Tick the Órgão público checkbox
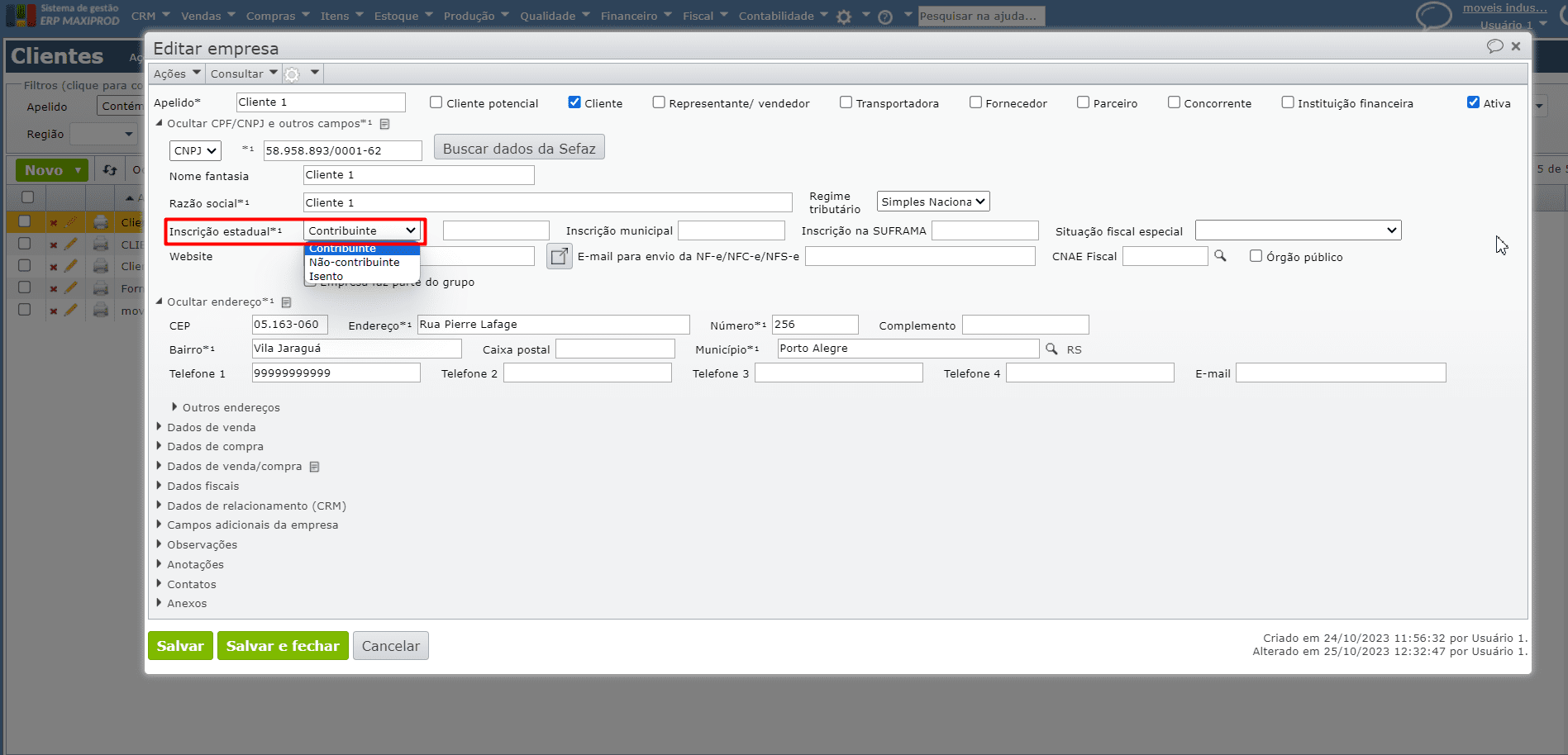 pos(1256,256)
